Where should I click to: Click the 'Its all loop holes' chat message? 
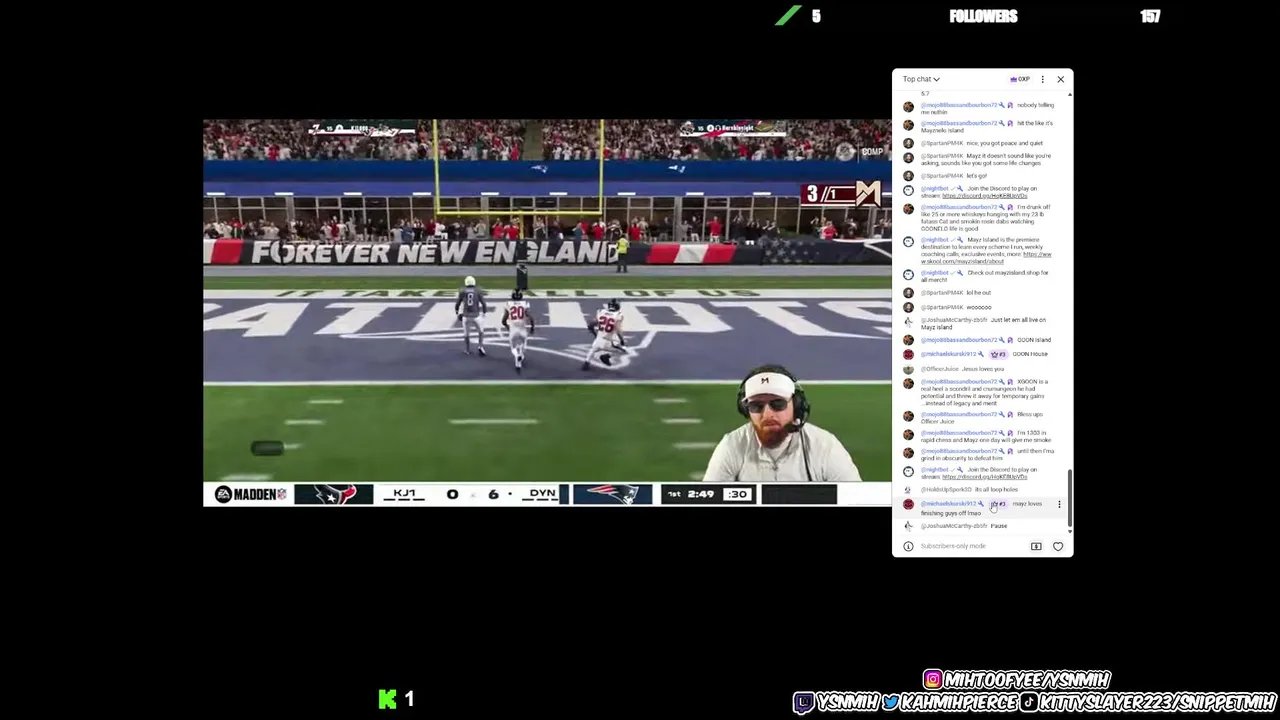coord(996,490)
